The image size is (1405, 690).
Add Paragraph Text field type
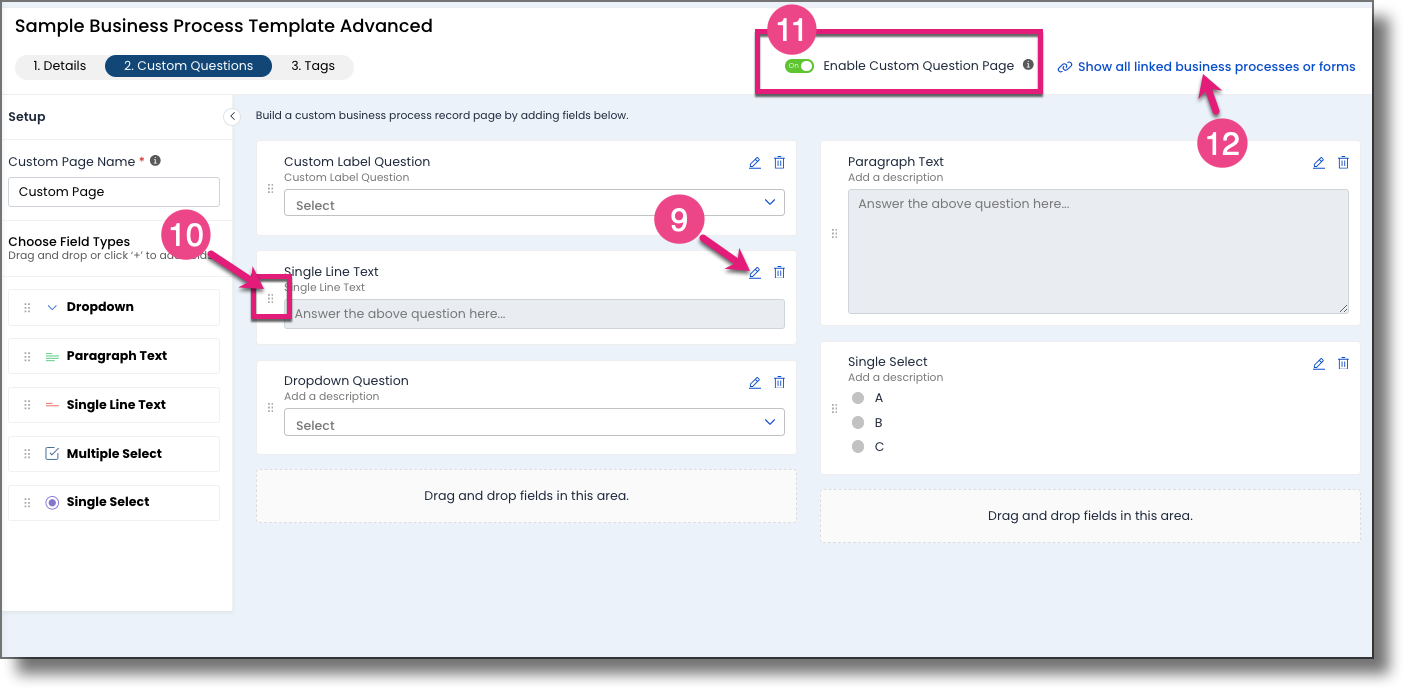[x=114, y=356]
